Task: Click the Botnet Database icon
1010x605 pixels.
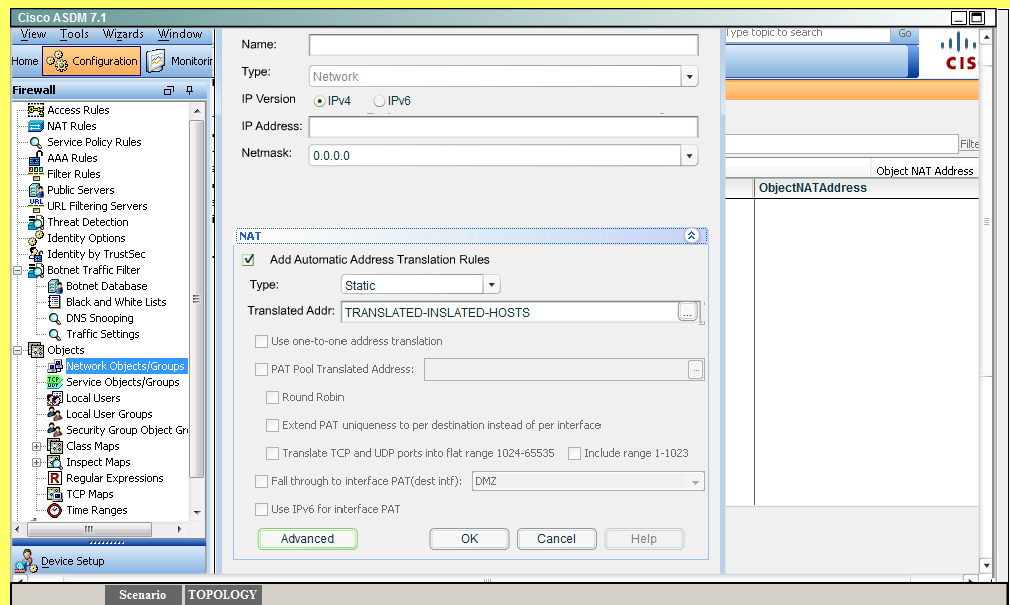Action: (55, 286)
